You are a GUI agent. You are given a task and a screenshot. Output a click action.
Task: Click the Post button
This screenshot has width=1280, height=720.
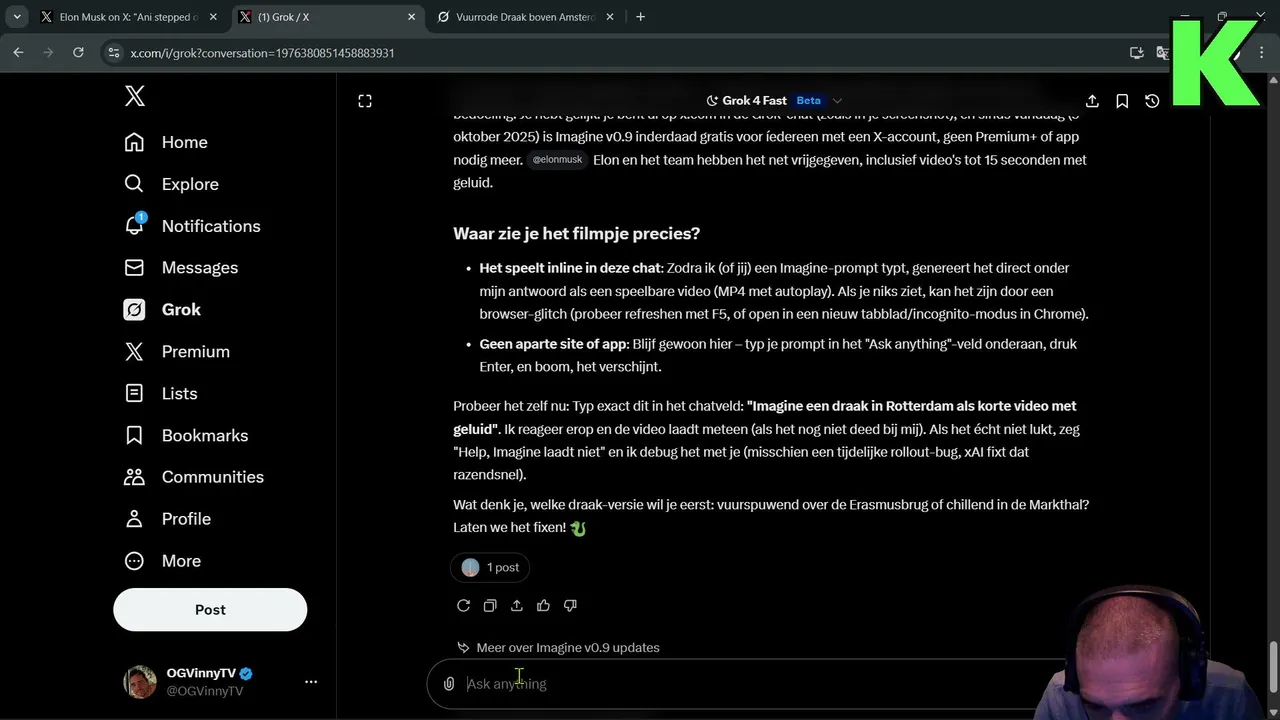[x=210, y=610]
